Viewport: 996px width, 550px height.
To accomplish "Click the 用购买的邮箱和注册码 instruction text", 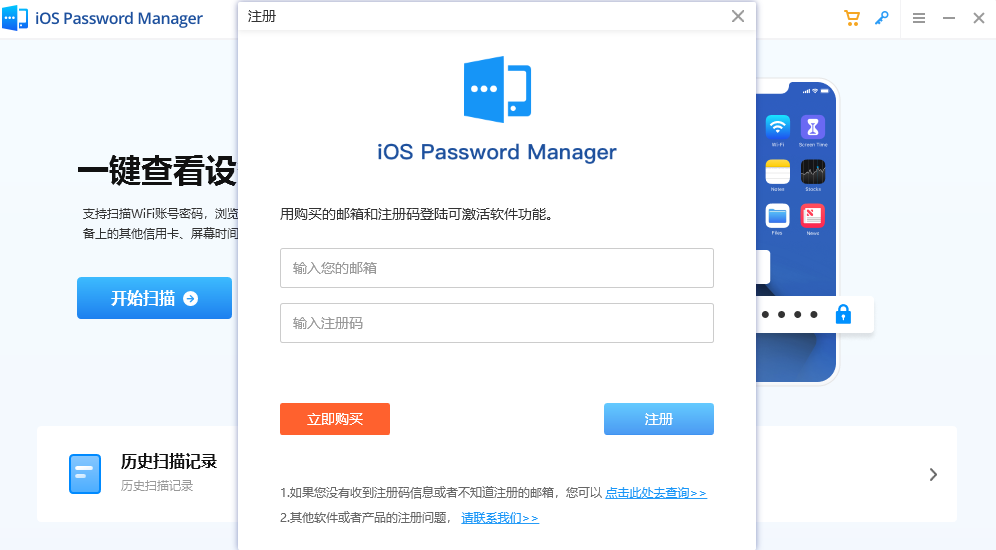I will click(x=416, y=214).
